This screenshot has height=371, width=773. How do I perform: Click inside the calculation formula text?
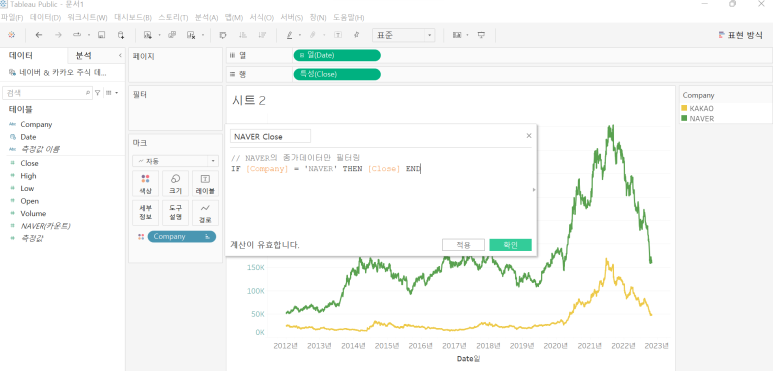click(325, 169)
